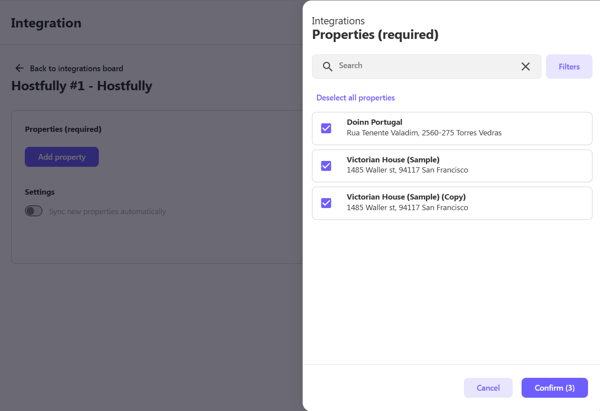Uncheck the Victorian House (Sample) checkbox
Image resolution: width=600 pixels, height=411 pixels.
[326, 165]
